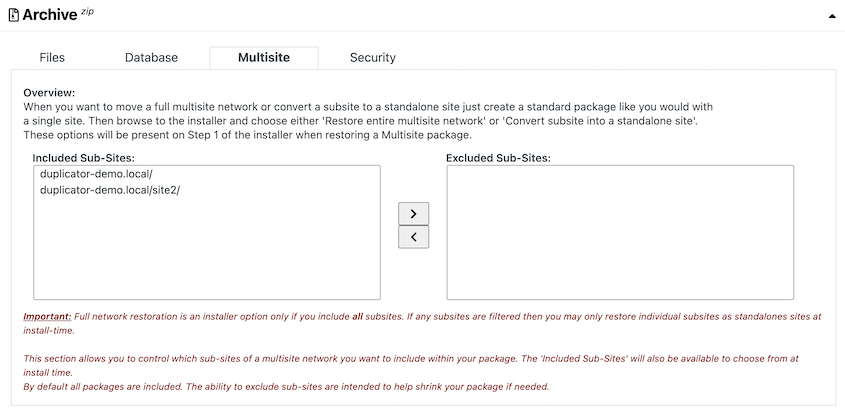
Task: Click the underlined Important label
Action: tap(47, 317)
